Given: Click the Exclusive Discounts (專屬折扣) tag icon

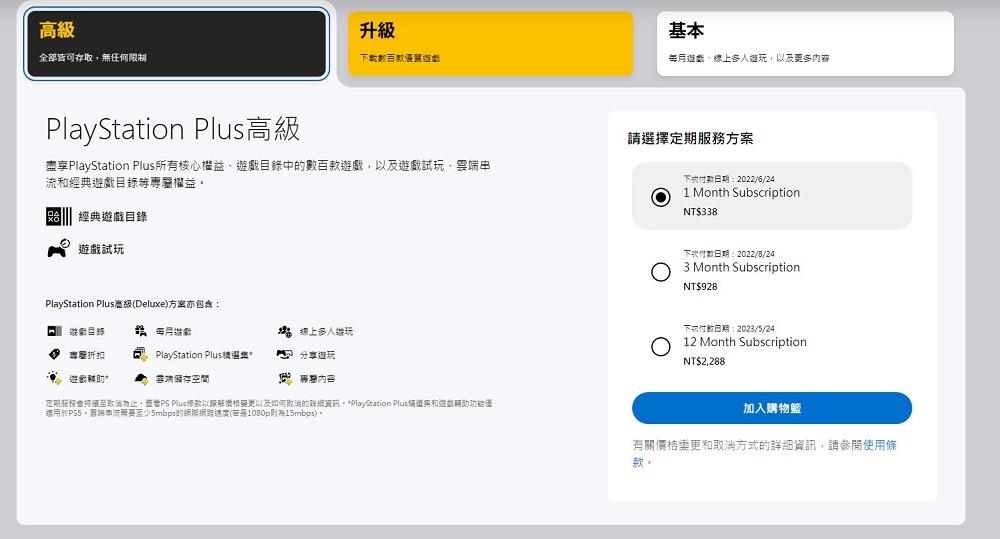Looking at the screenshot, I should (54, 354).
